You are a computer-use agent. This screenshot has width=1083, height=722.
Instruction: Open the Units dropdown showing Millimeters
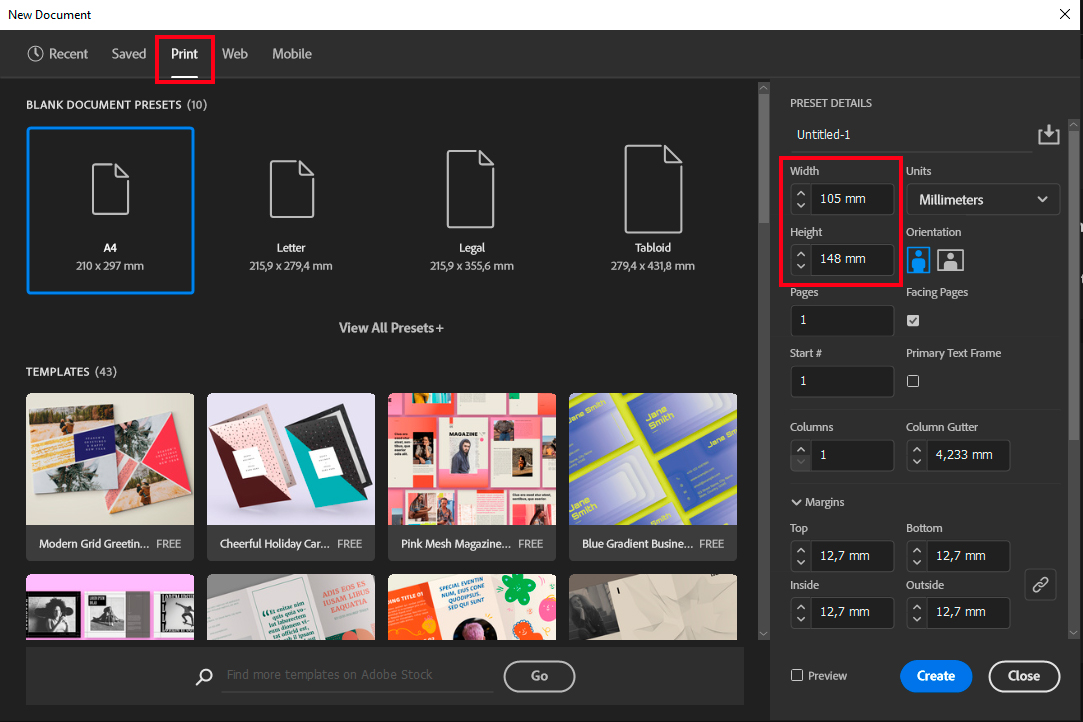[982, 199]
